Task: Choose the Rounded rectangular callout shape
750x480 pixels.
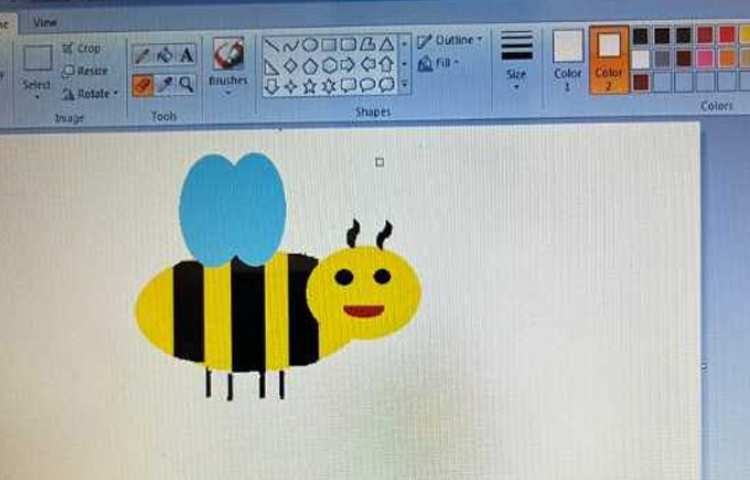Action: pos(348,85)
